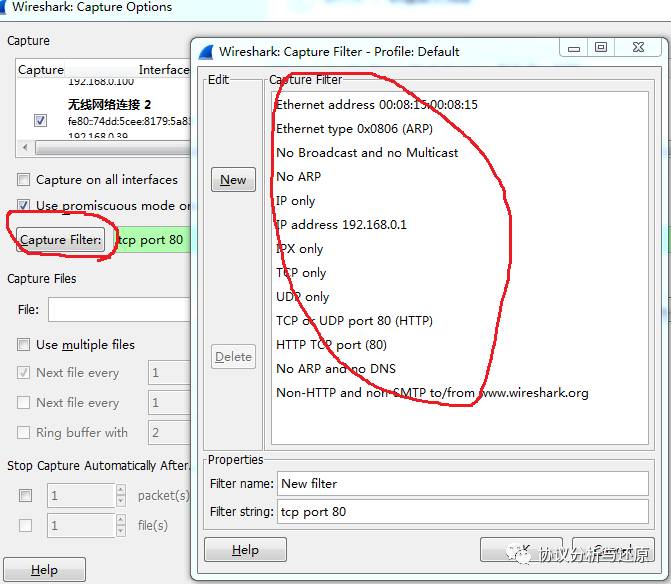Viewport: 671px width, 584px height.
Task: Click the Ring buffer value field
Action: 169,433
